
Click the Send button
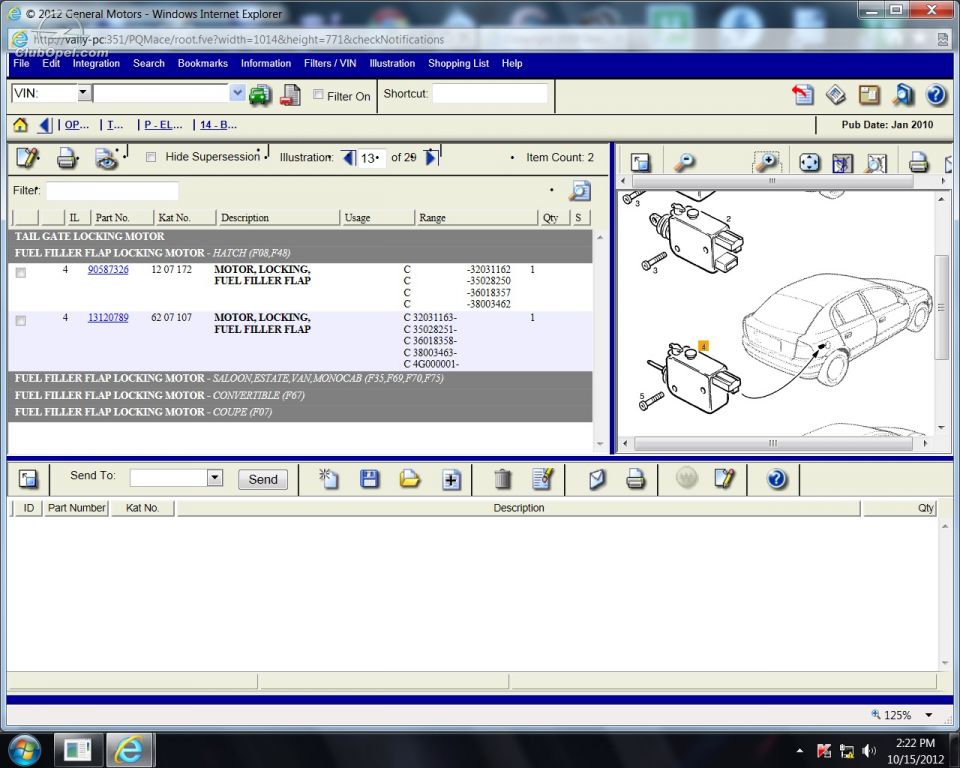point(263,479)
